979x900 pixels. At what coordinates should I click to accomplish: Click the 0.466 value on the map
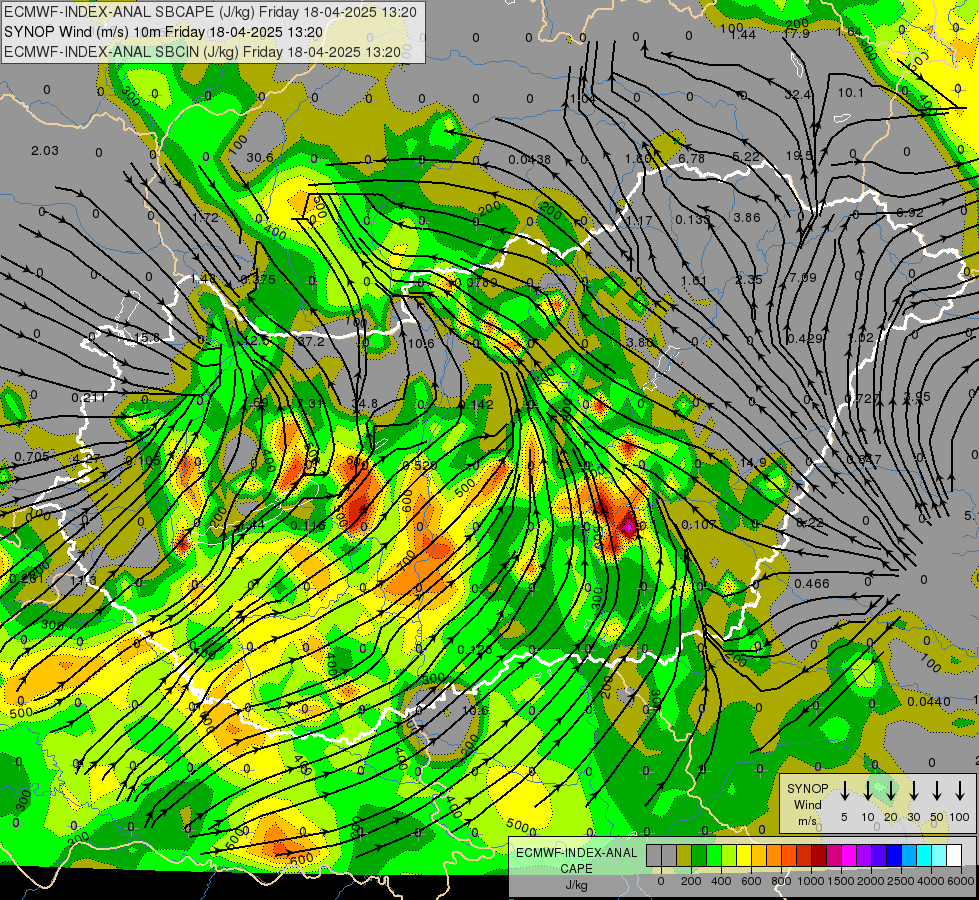pos(812,583)
